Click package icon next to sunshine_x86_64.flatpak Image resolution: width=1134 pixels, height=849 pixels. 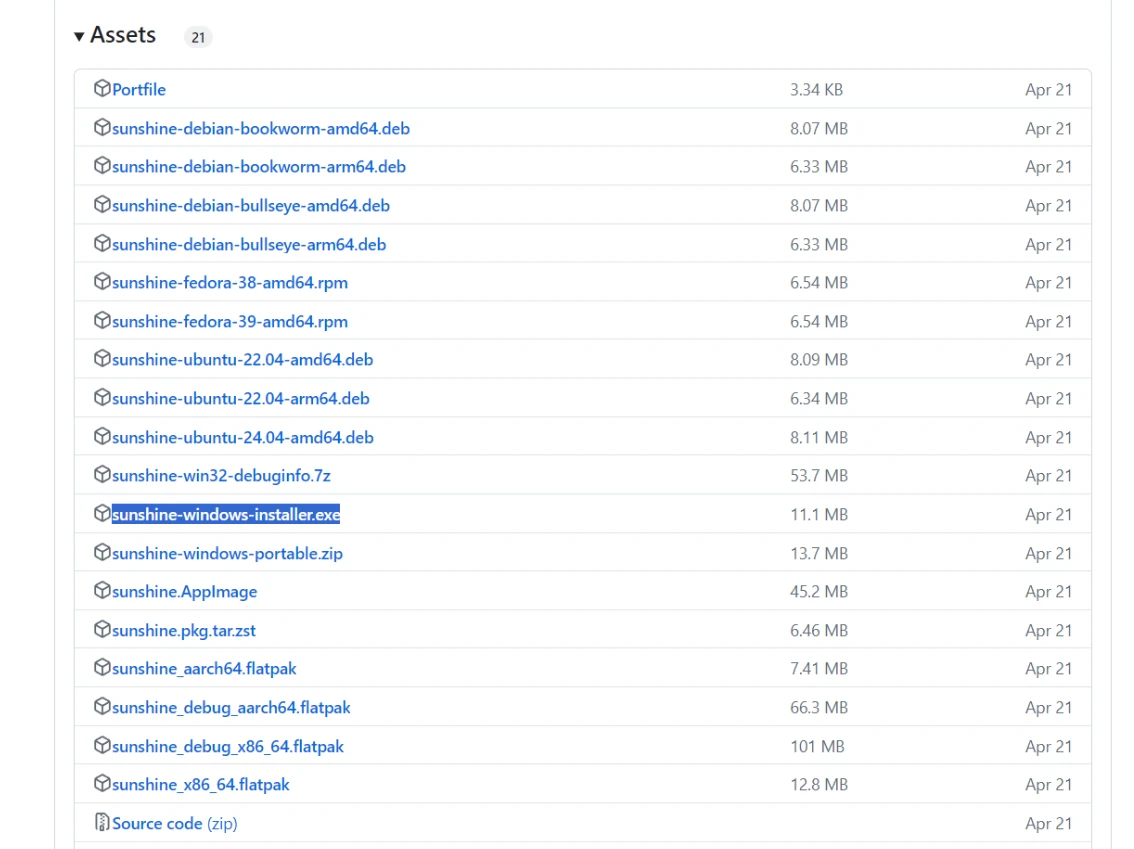[x=101, y=784]
